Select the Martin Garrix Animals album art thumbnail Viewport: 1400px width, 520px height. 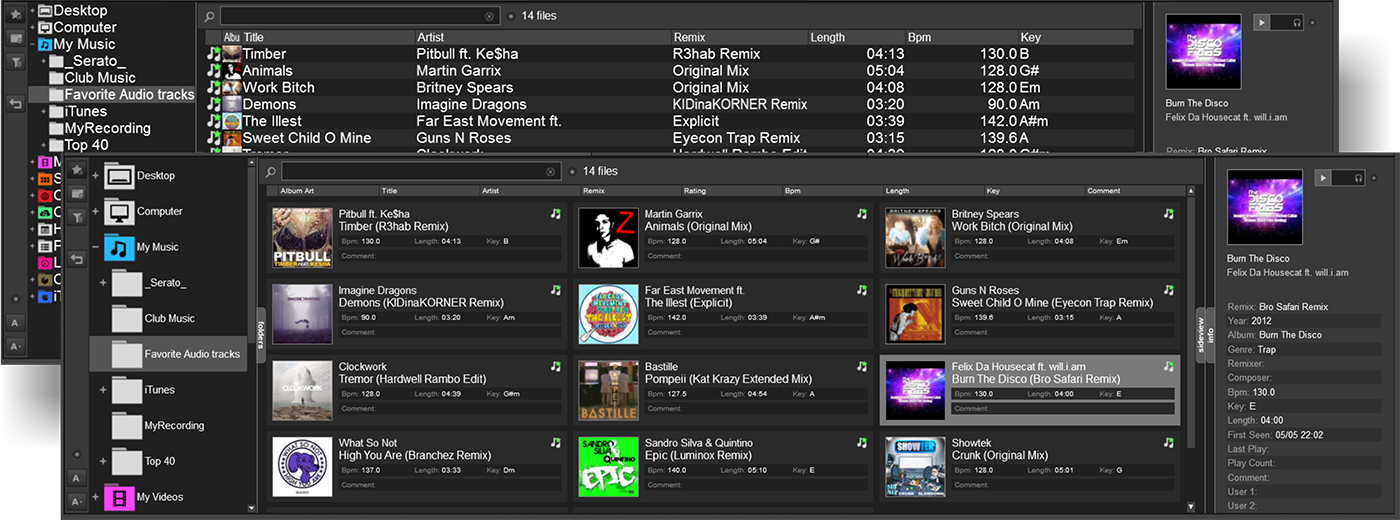(608, 237)
